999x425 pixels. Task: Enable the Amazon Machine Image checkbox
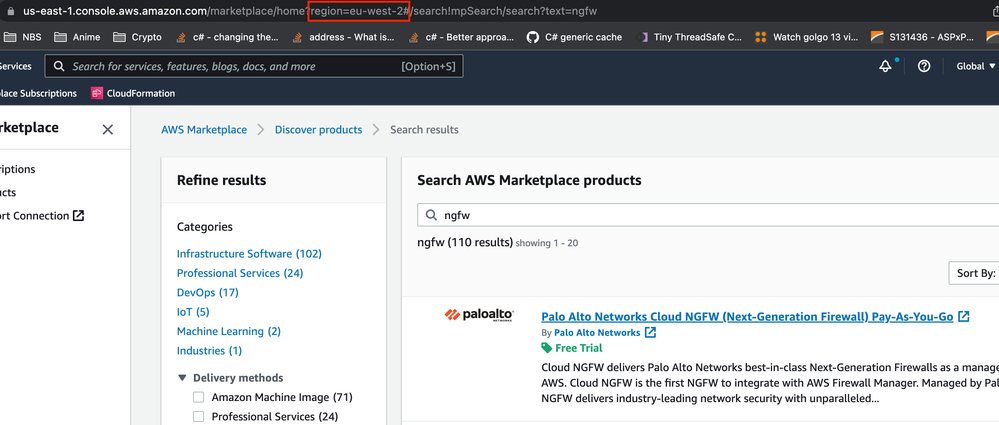coord(198,397)
